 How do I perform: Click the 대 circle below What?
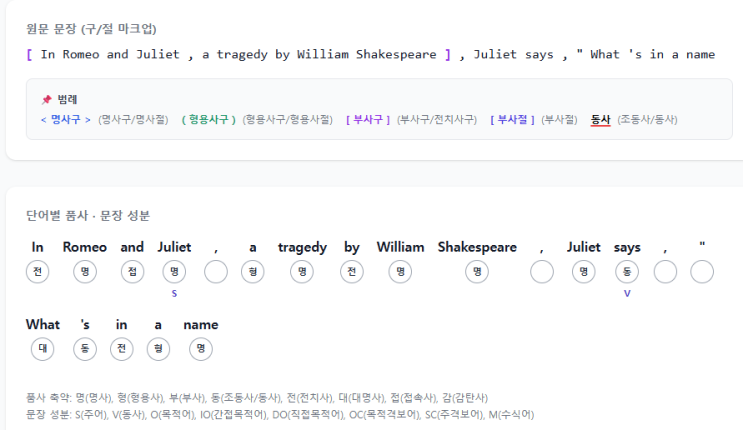click(43, 349)
